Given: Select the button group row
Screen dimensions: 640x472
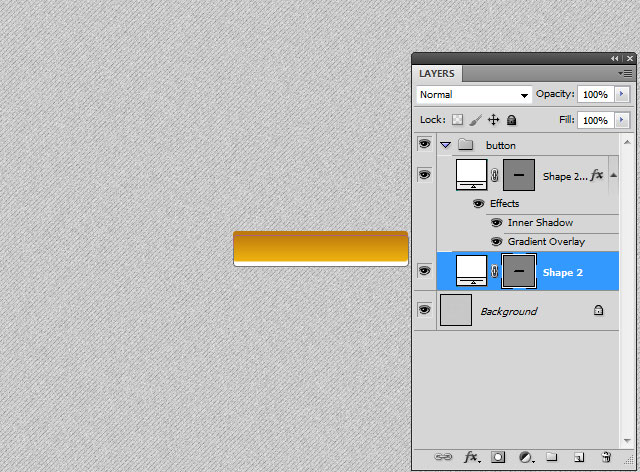Looking at the screenshot, I should pos(528,145).
